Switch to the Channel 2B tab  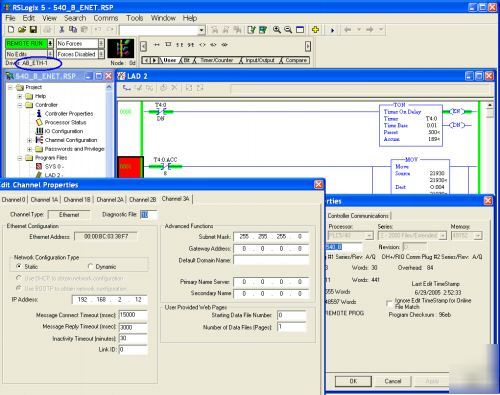coord(143,200)
